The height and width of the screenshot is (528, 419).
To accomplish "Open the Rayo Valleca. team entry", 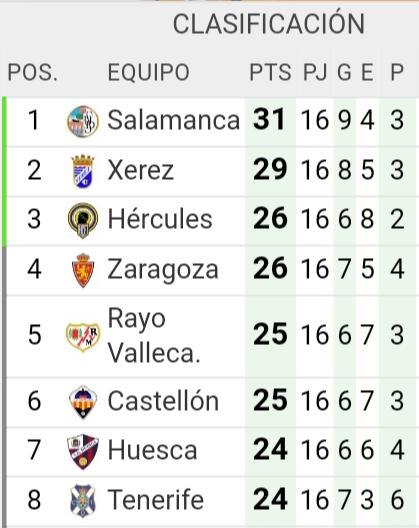I will 154,335.
